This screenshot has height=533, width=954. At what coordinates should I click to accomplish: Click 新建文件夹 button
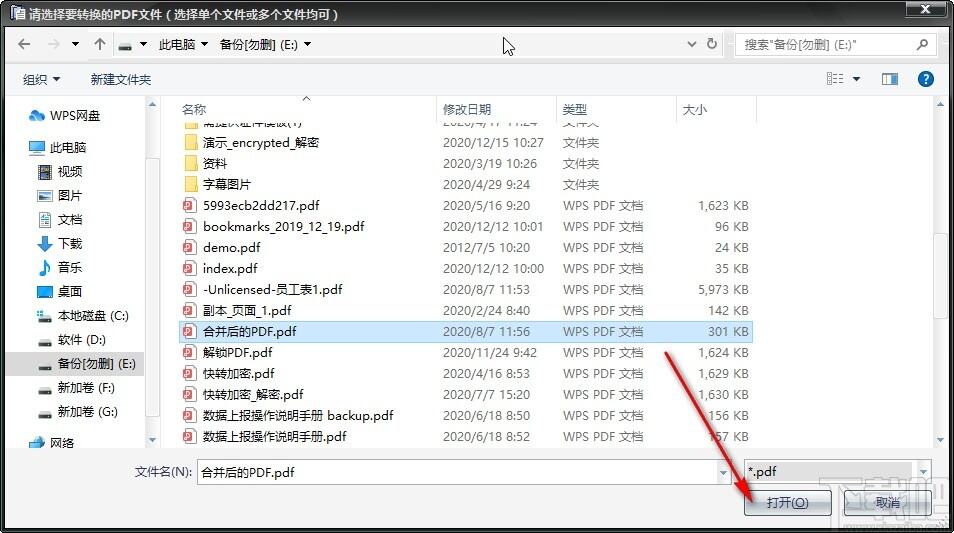tap(120, 80)
